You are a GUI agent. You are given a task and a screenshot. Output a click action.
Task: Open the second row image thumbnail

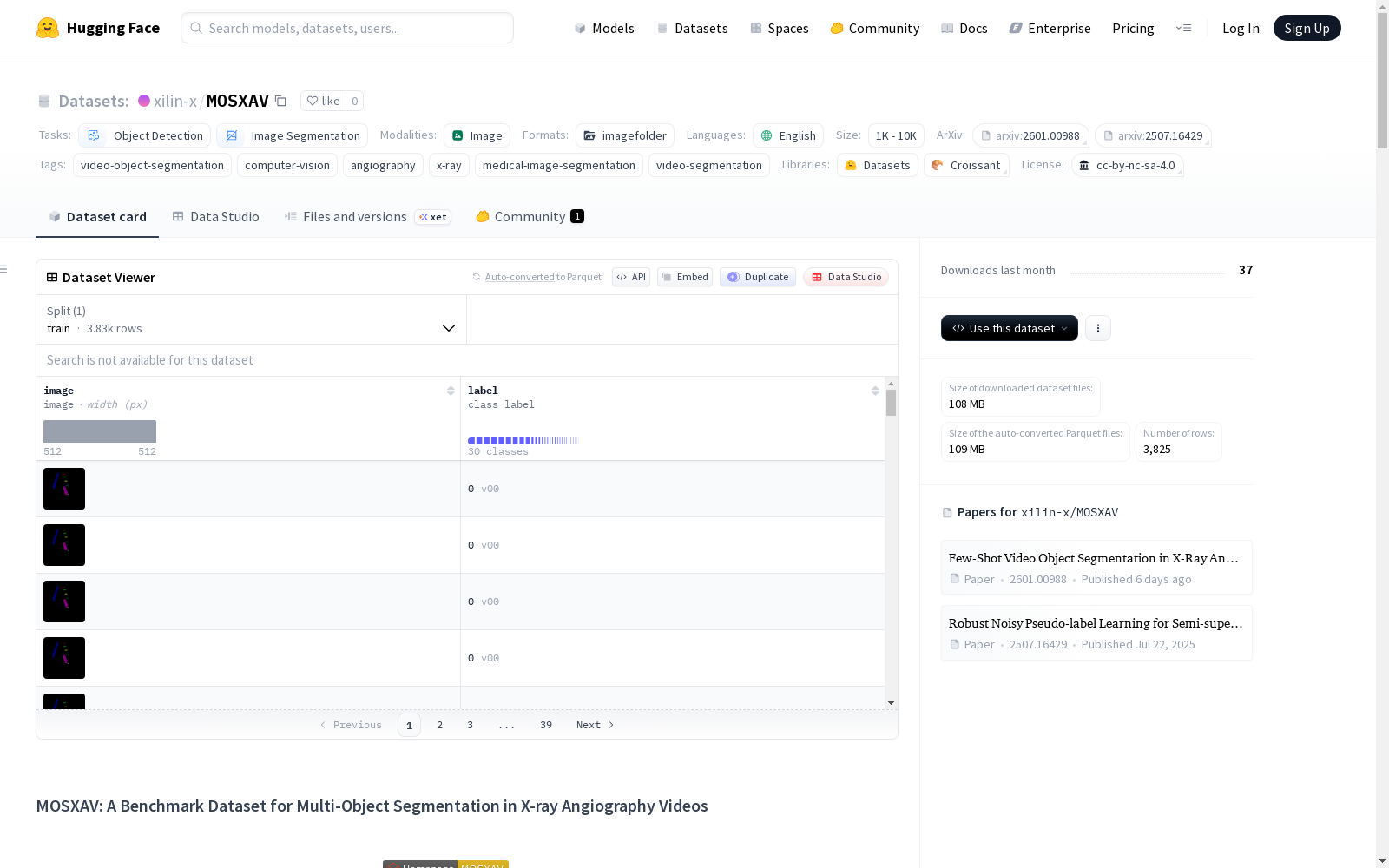click(x=64, y=545)
